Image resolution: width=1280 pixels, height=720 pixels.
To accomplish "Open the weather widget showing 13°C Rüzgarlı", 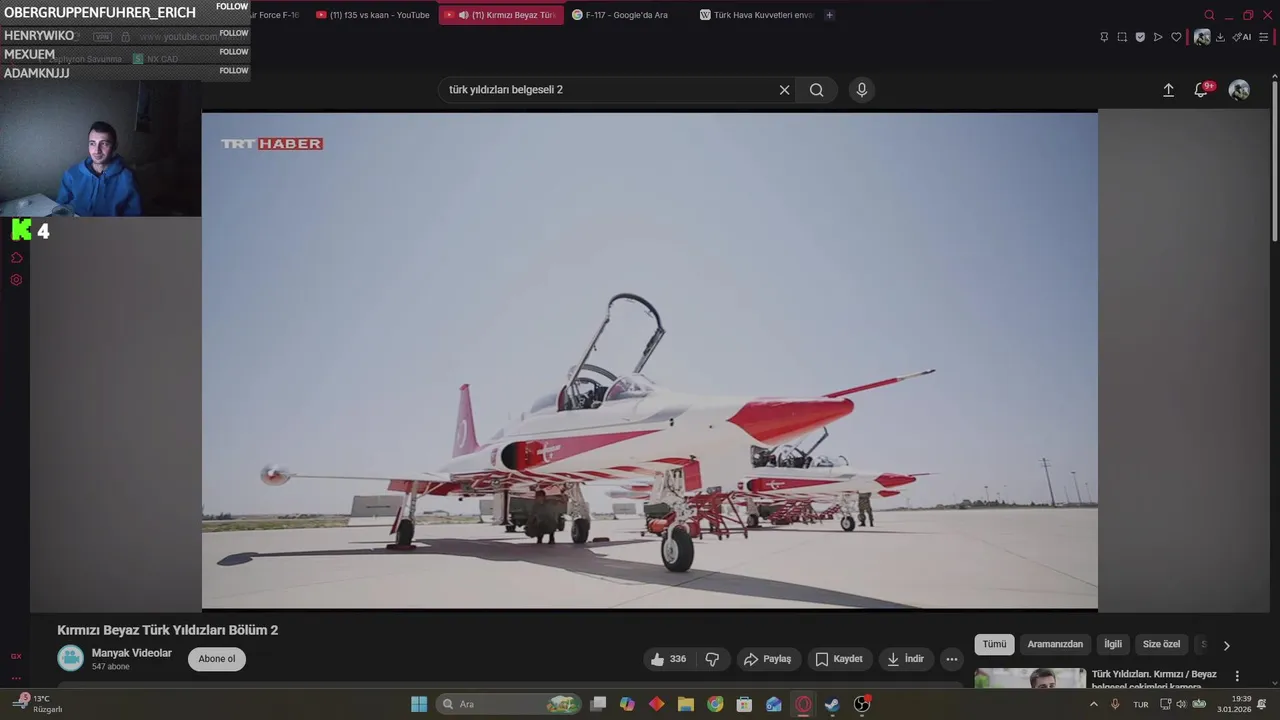I will click(38, 704).
